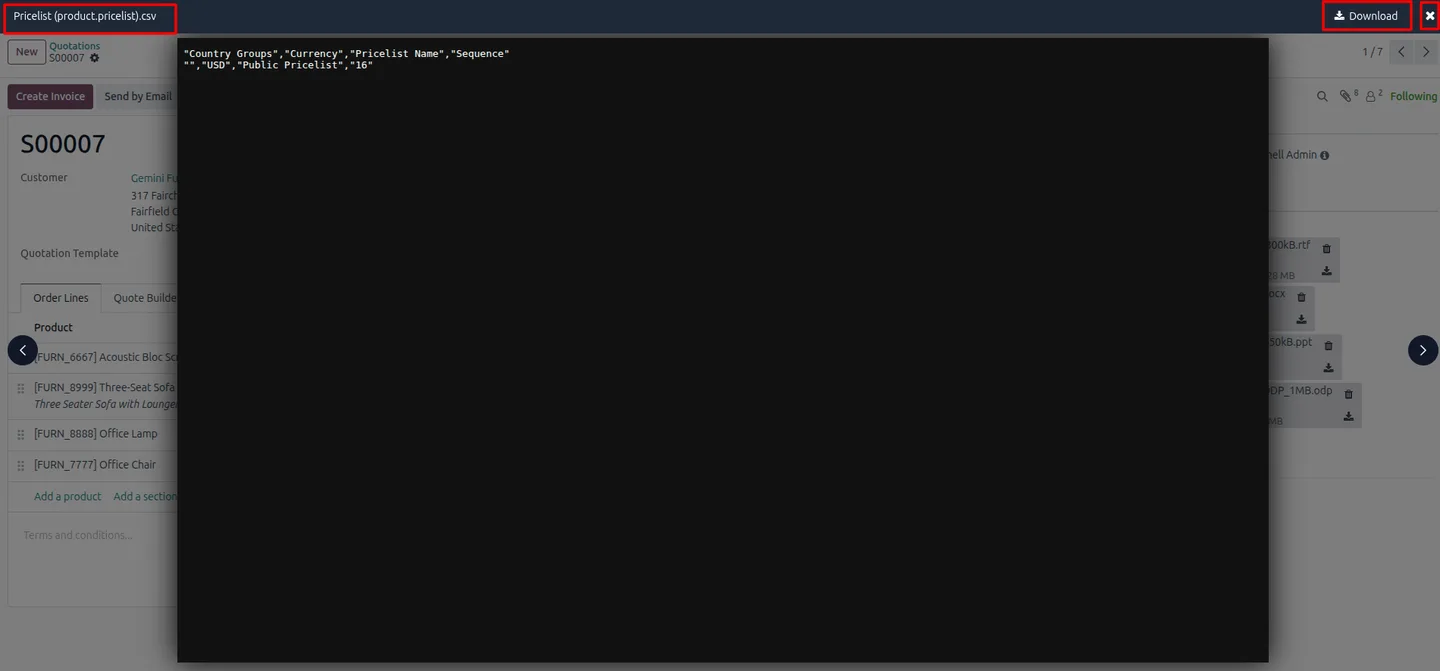This screenshot has width=1440, height=671.
Task: Download the Pricelist CSV file
Action: (1366, 16)
